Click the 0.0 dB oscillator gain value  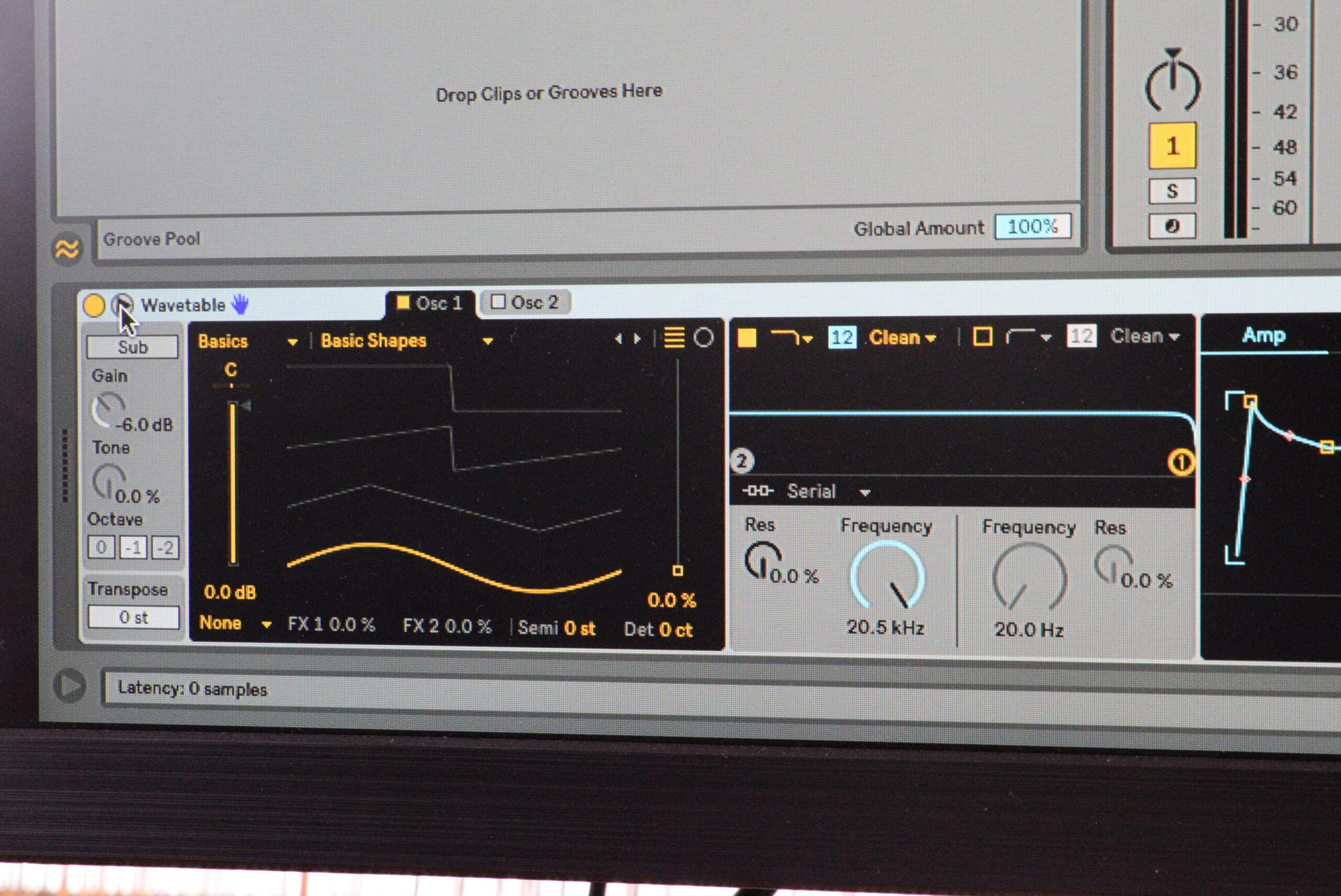click(230, 592)
